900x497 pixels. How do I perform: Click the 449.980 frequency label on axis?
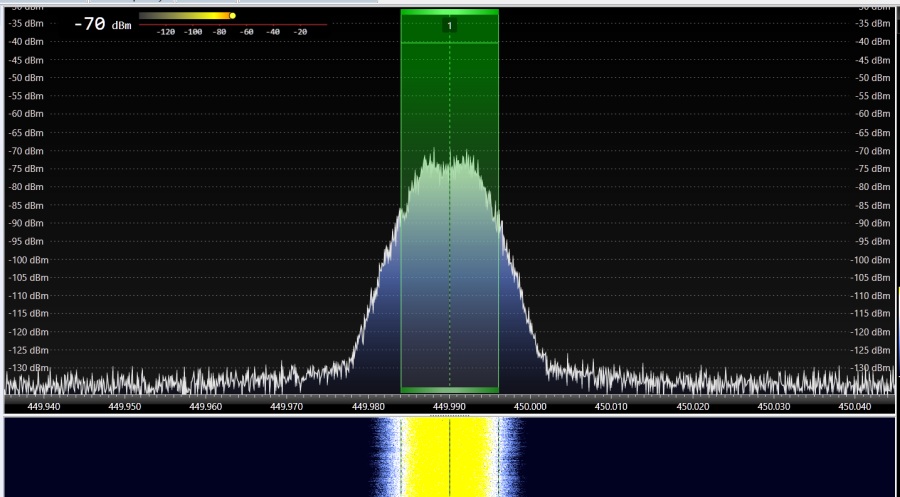click(x=368, y=407)
